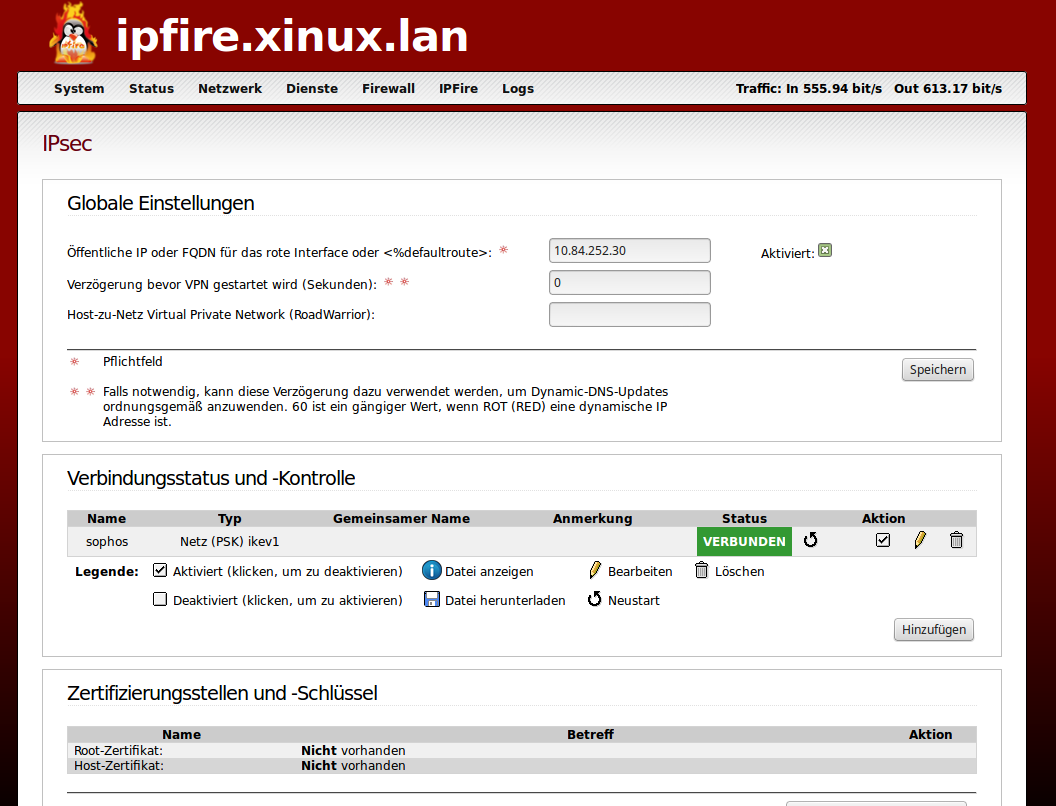Viewport: 1056px width, 806px height.
Task: Open the System menu
Action: [x=79, y=88]
